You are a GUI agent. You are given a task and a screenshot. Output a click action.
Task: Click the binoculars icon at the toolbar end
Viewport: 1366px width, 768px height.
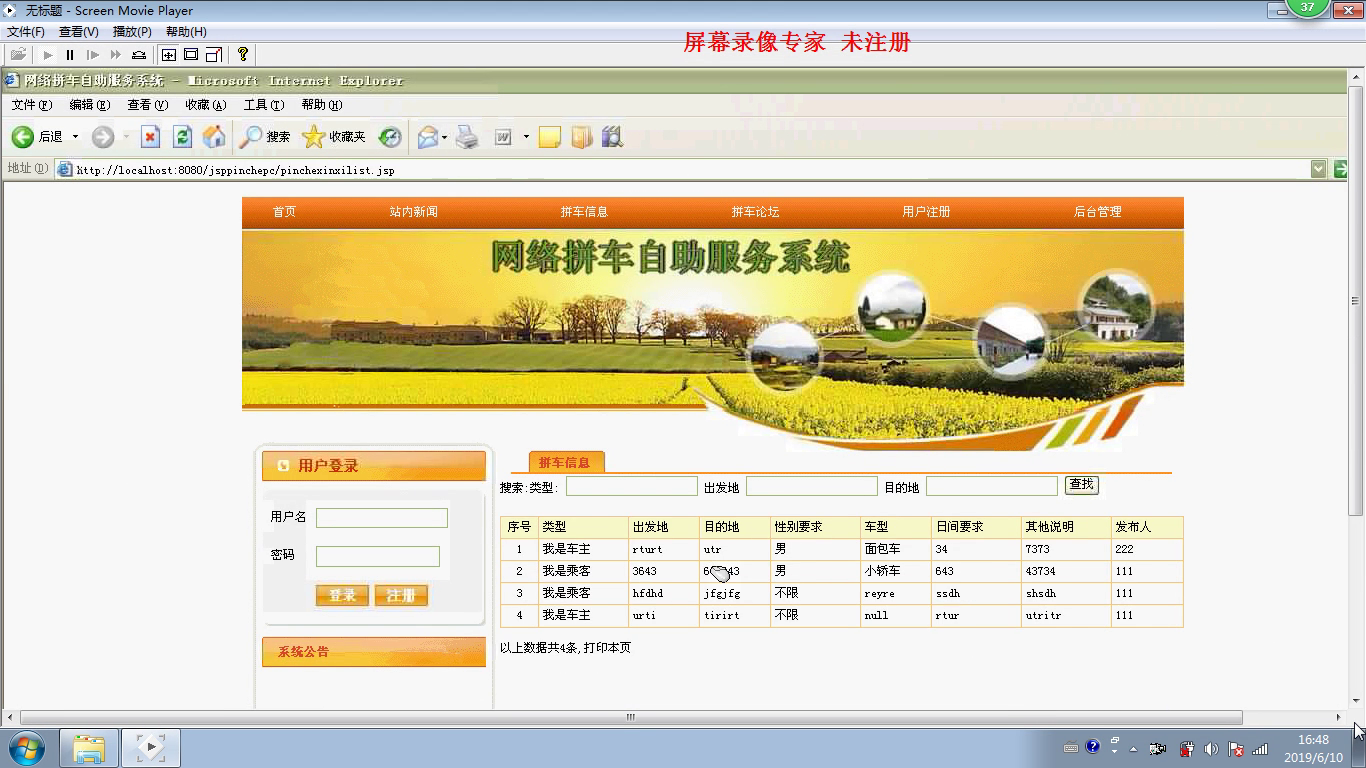613,137
